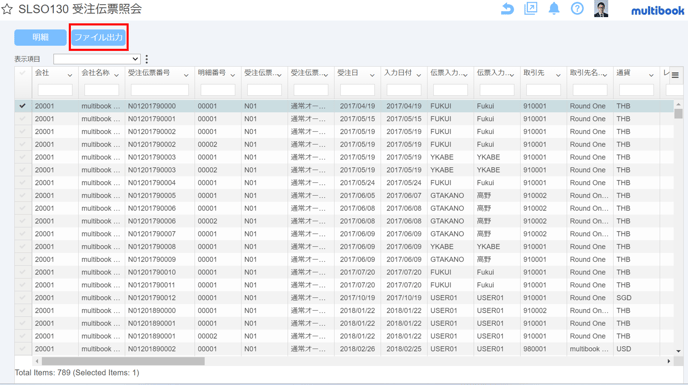Open the grid column menu hamburger icon
Viewport: 688px width, 385px height.
pos(675,75)
